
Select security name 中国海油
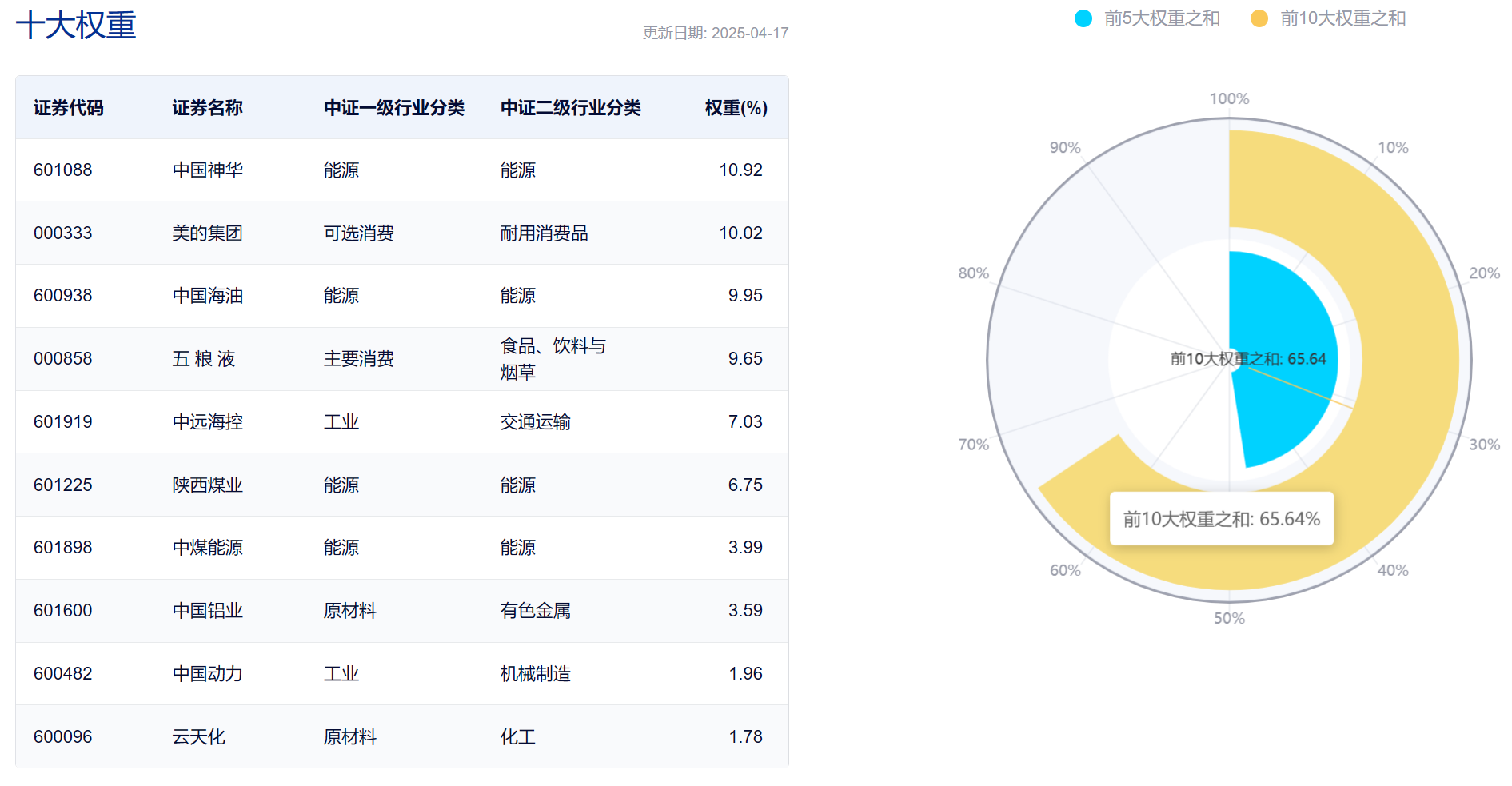coord(208,296)
